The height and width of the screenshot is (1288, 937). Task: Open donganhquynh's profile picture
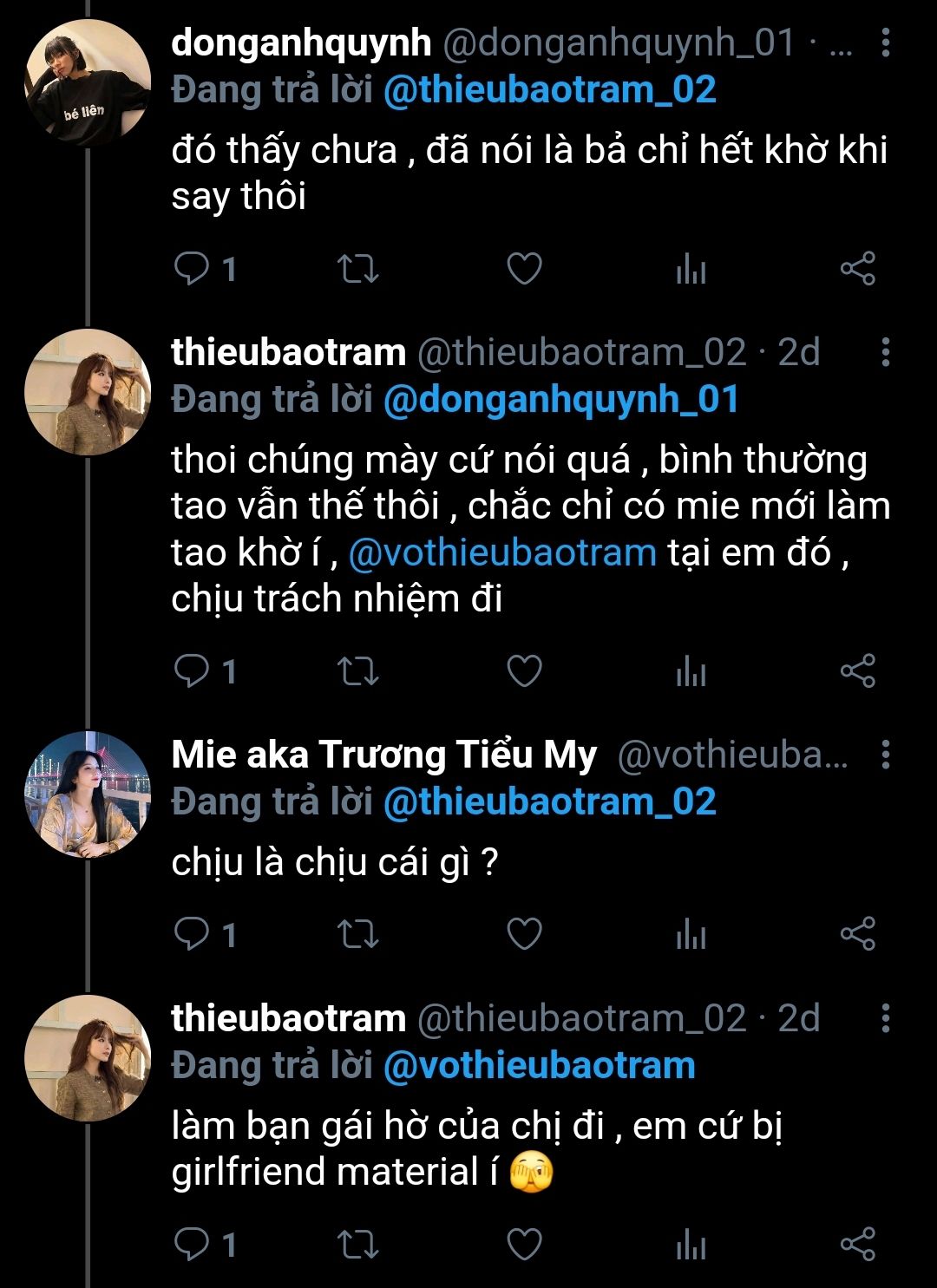pos(88,82)
